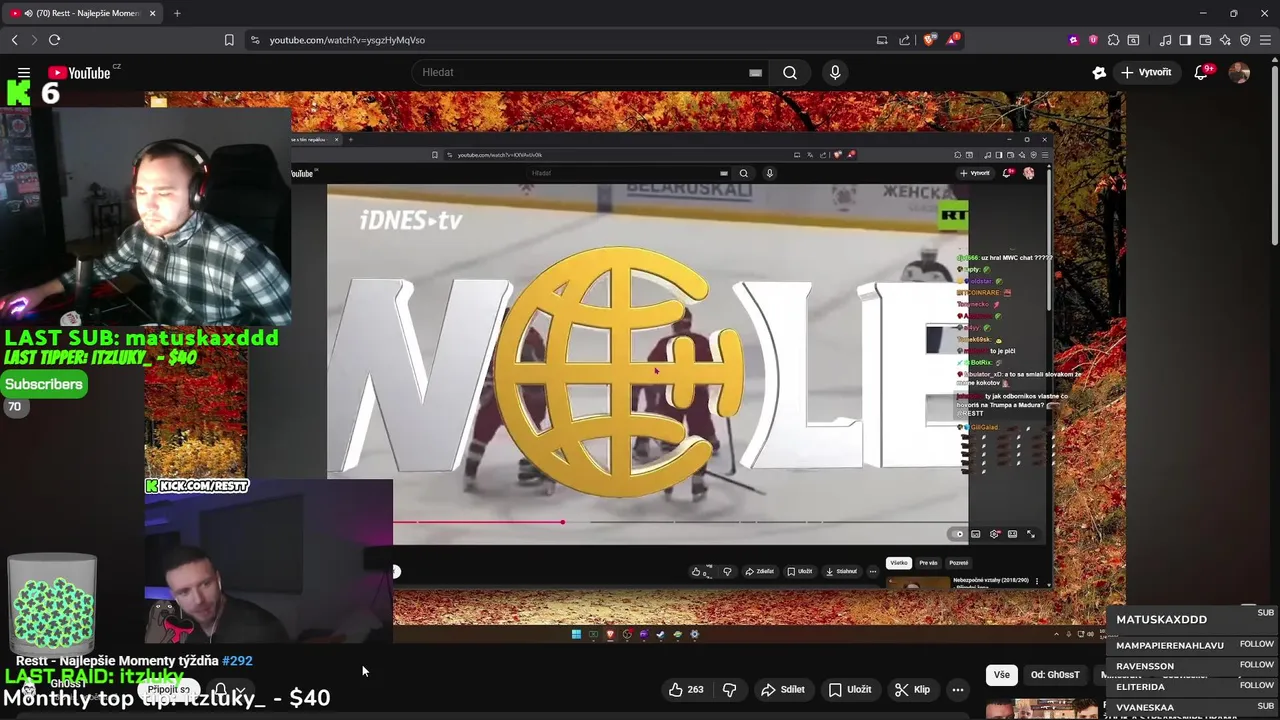Click the Připojit se join button
The width and height of the screenshot is (1280, 720).
point(168,689)
